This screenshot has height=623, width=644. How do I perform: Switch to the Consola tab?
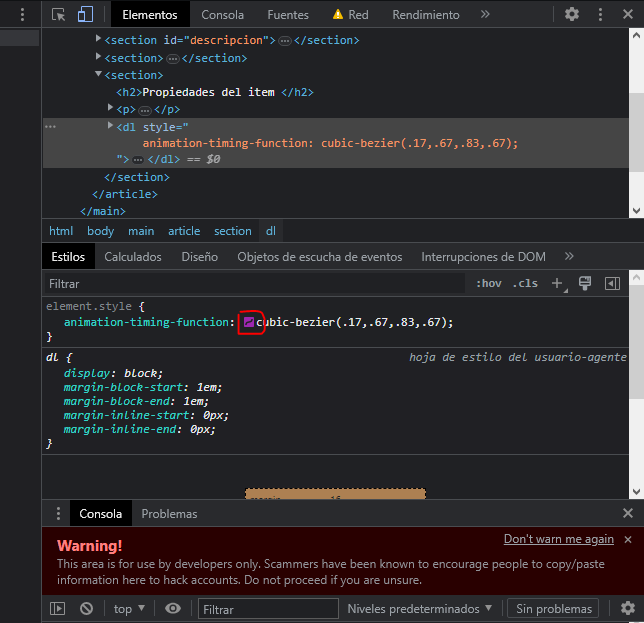[222, 15]
